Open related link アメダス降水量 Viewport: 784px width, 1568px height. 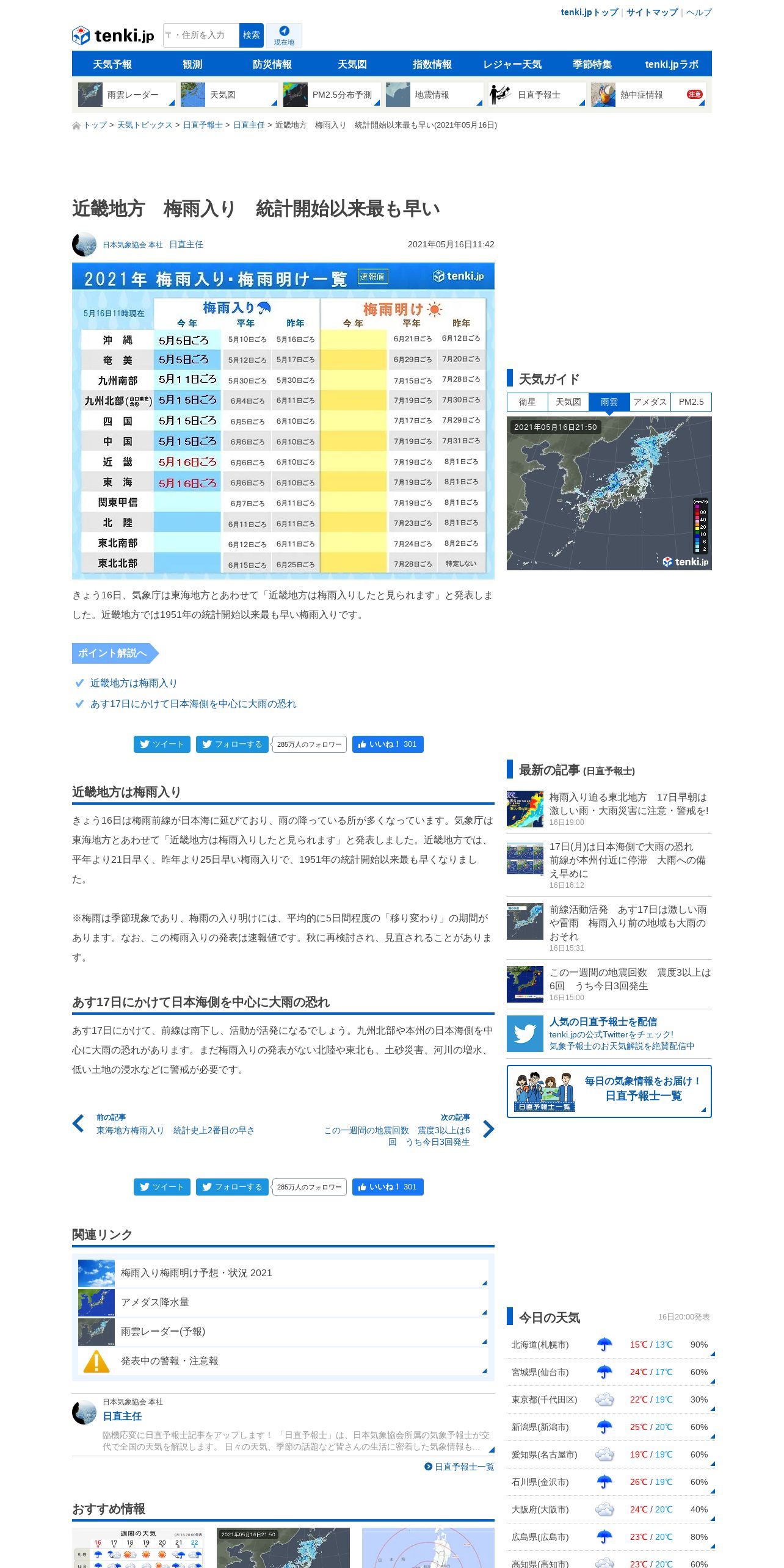[283, 1302]
